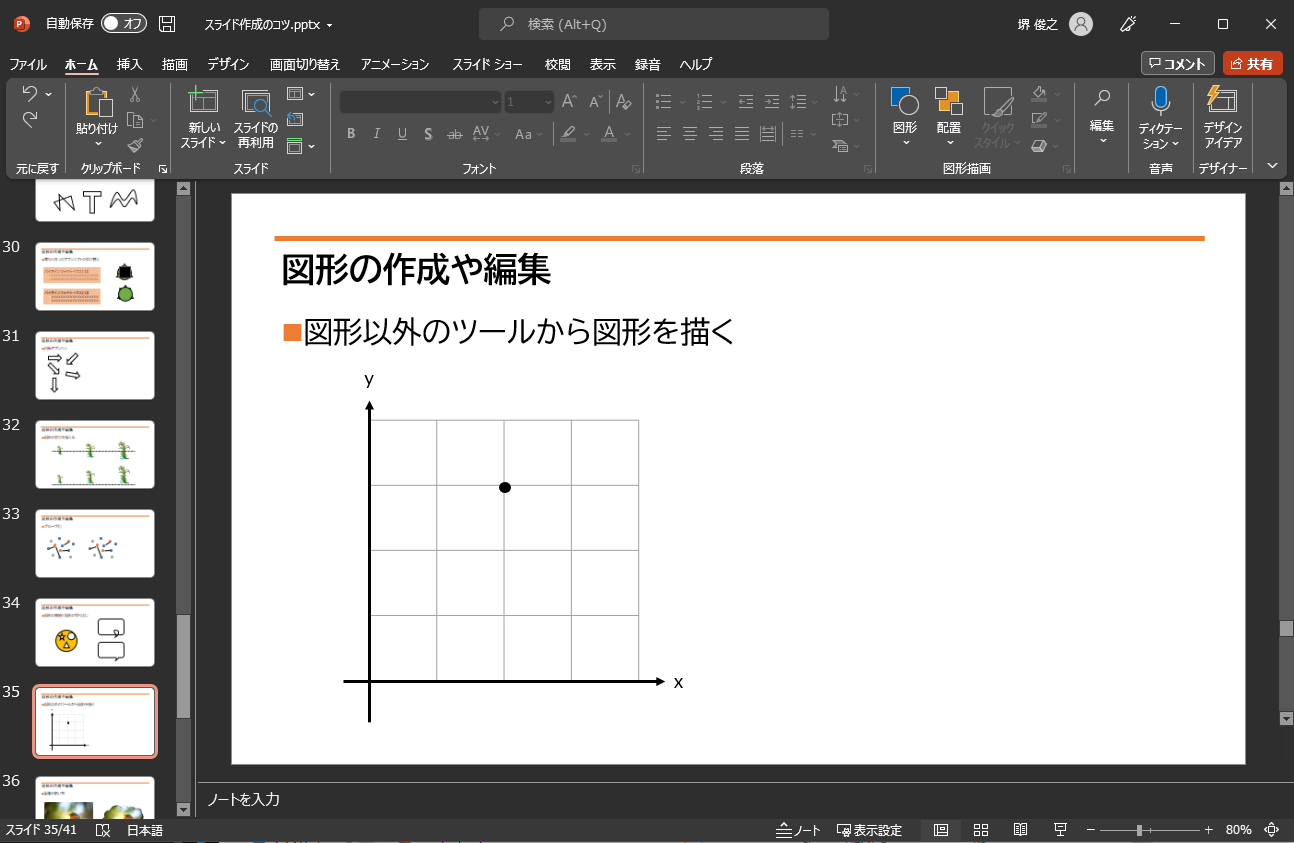Click the Reset slide icon
Viewport: 1294px width, 843px height.
(x=295, y=120)
